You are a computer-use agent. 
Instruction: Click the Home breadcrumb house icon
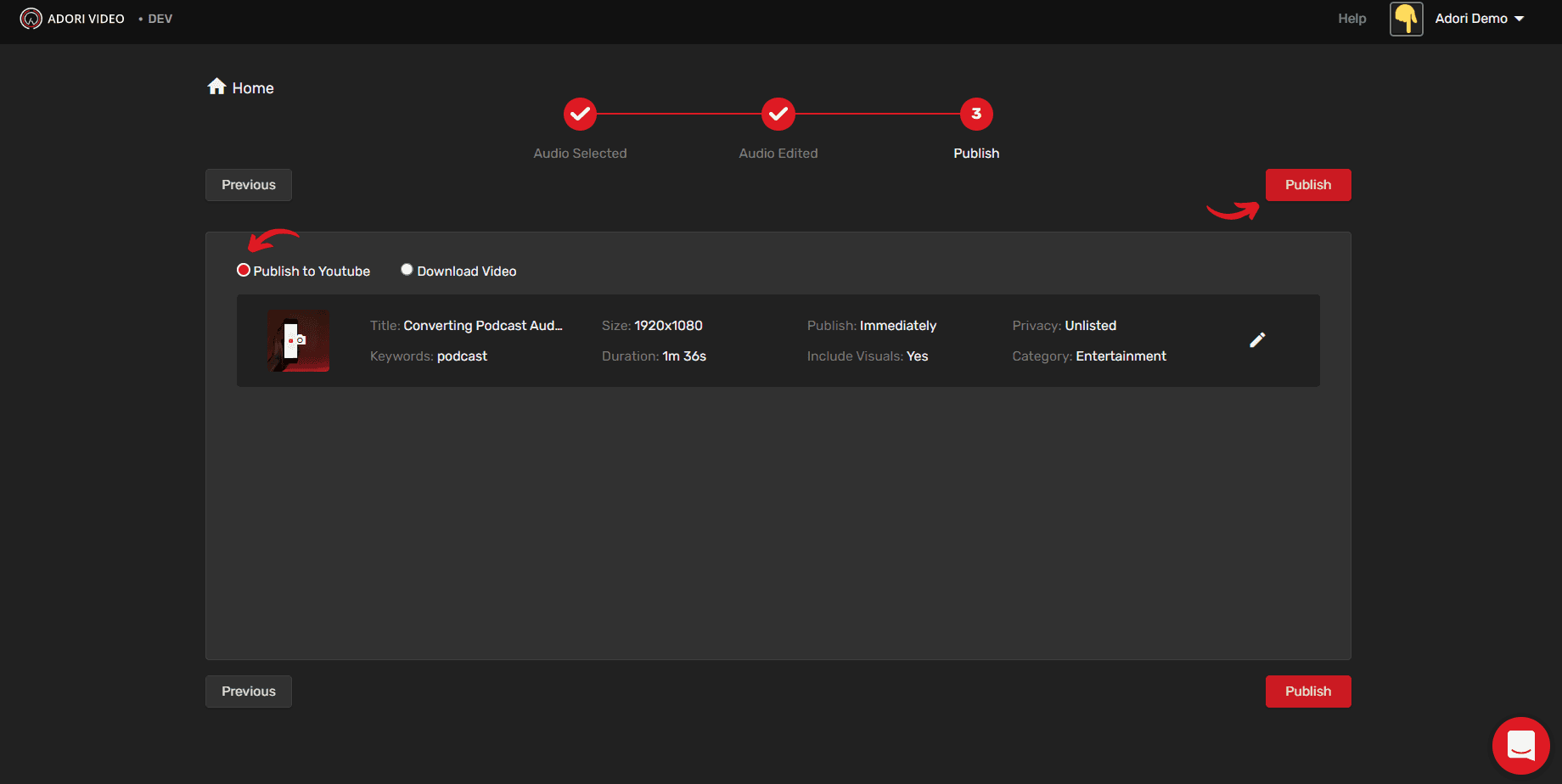point(217,86)
